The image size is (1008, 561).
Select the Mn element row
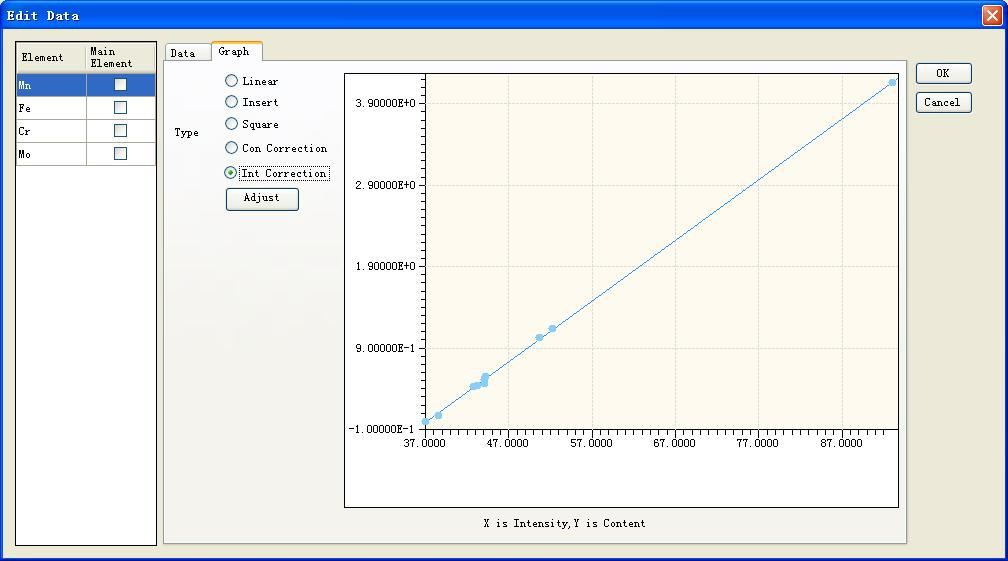(x=86, y=85)
